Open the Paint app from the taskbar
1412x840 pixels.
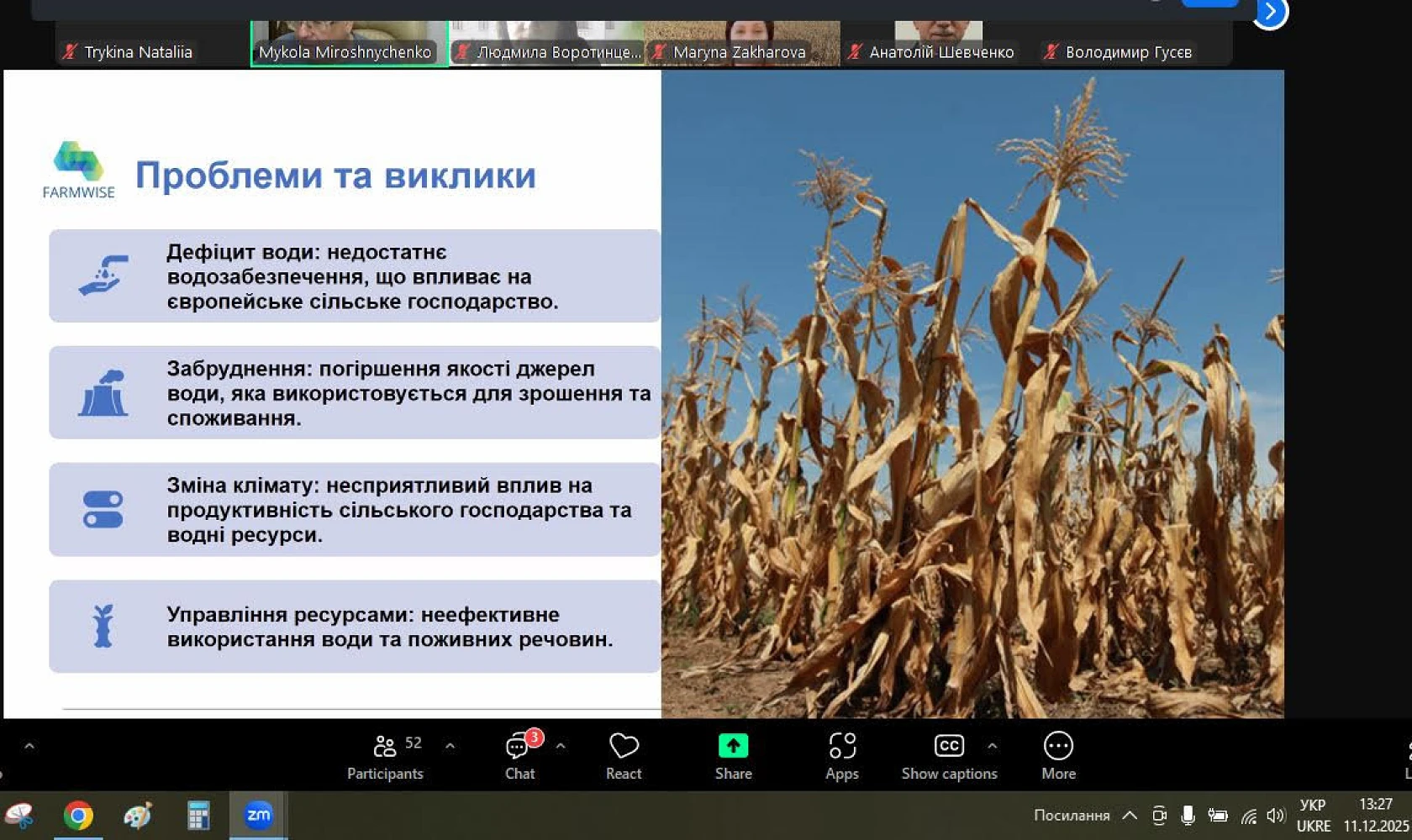(x=138, y=816)
